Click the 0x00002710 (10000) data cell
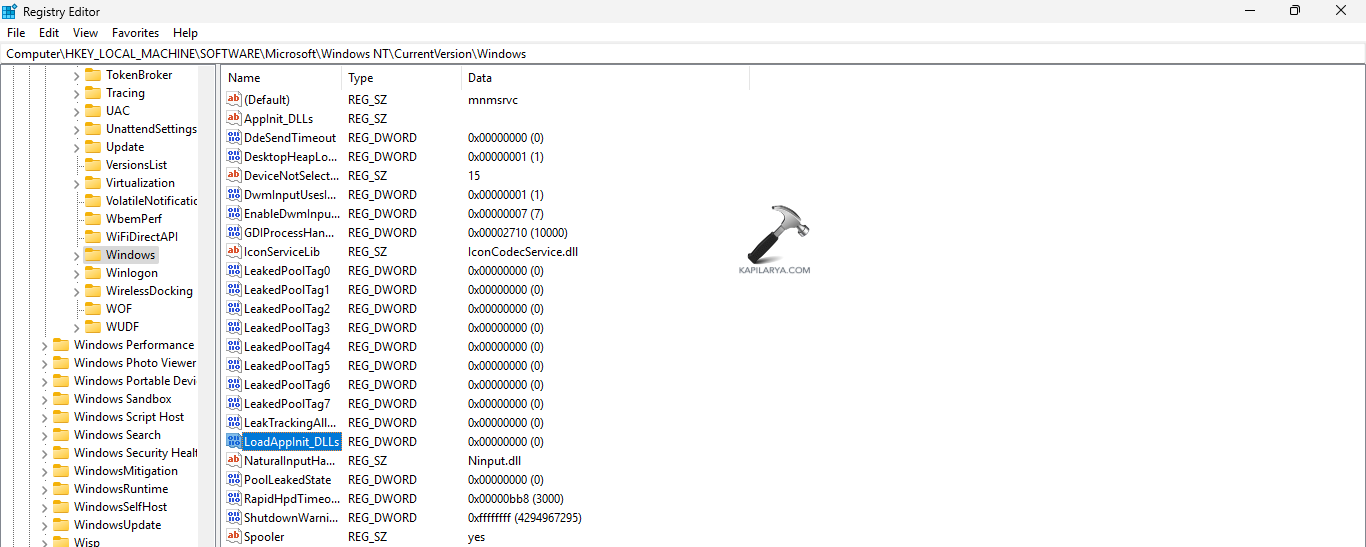The height and width of the screenshot is (547, 1366). pos(518,232)
